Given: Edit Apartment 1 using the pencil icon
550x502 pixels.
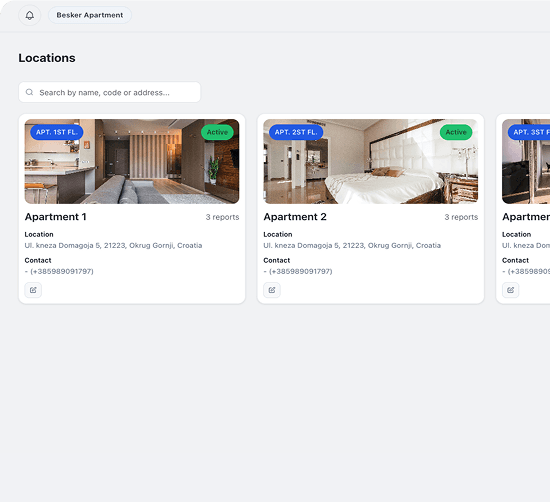Looking at the screenshot, I should click(33, 290).
